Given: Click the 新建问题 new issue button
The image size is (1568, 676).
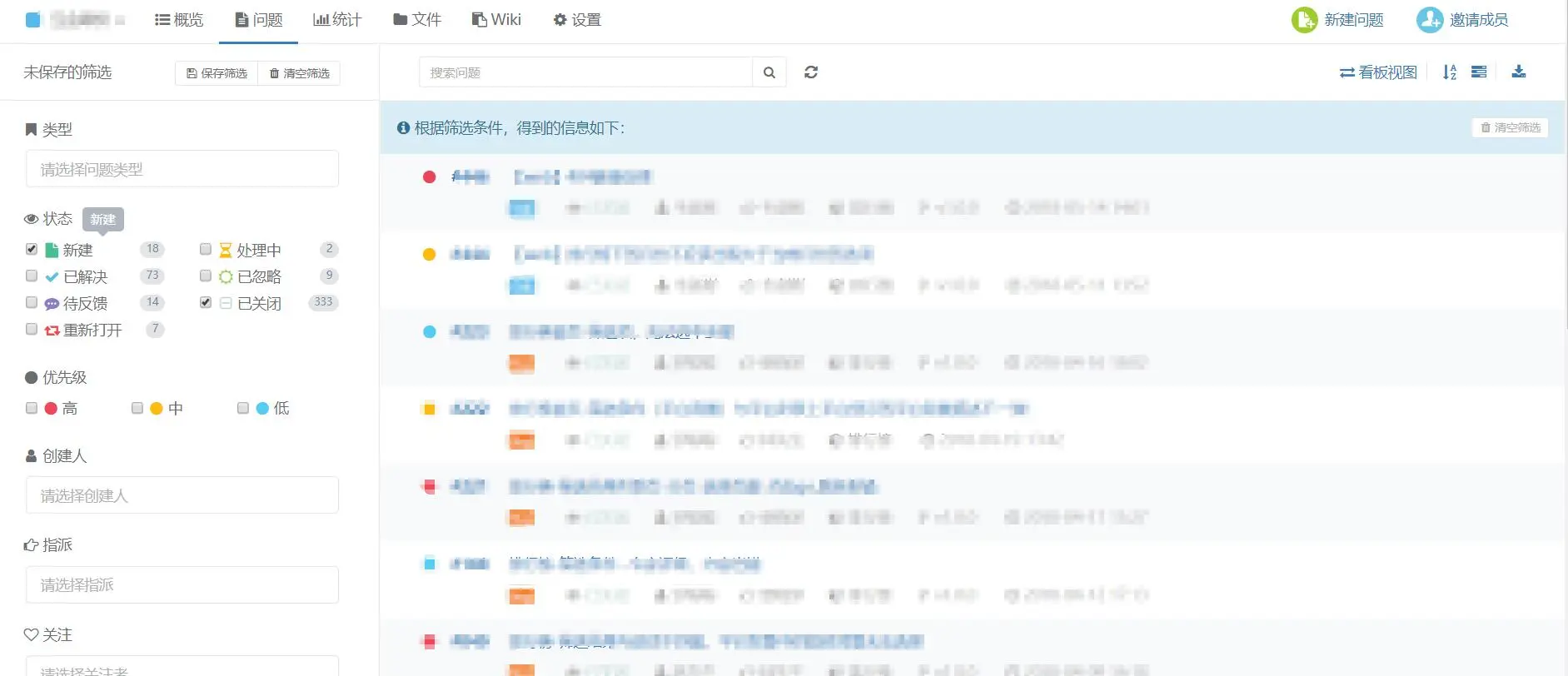Looking at the screenshot, I should click(x=1337, y=20).
